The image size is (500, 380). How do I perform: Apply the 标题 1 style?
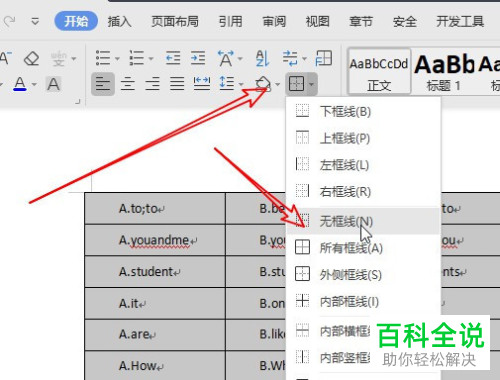(x=444, y=72)
